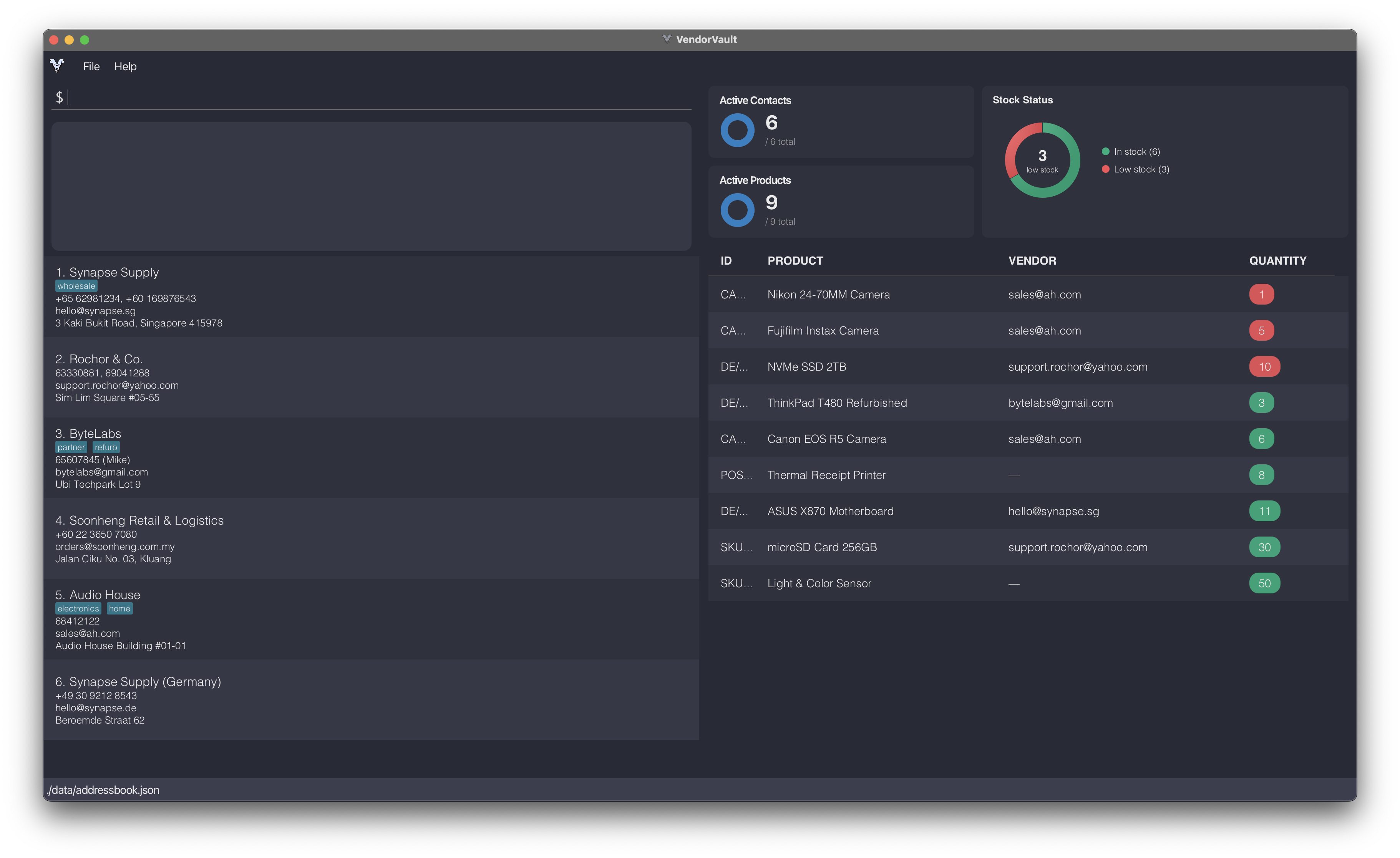
Task: Sort by the VENDOR column header
Action: click(1032, 261)
